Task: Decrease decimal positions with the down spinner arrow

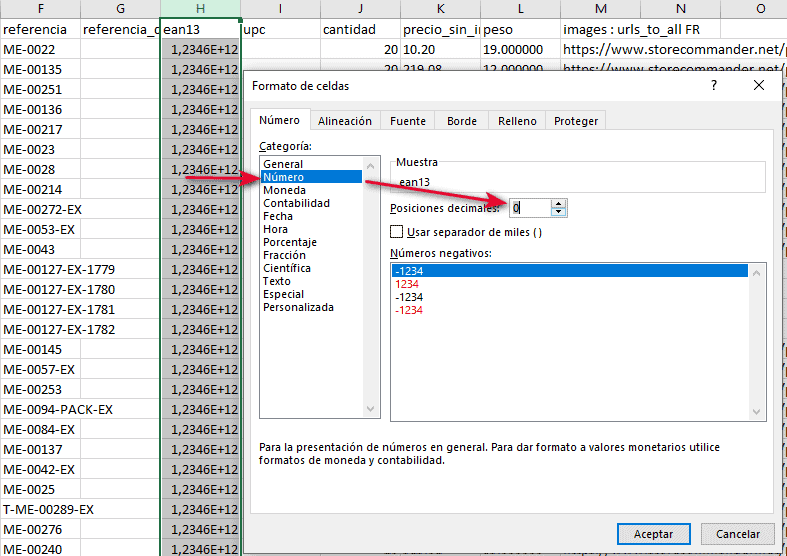Action: (558, 213)
